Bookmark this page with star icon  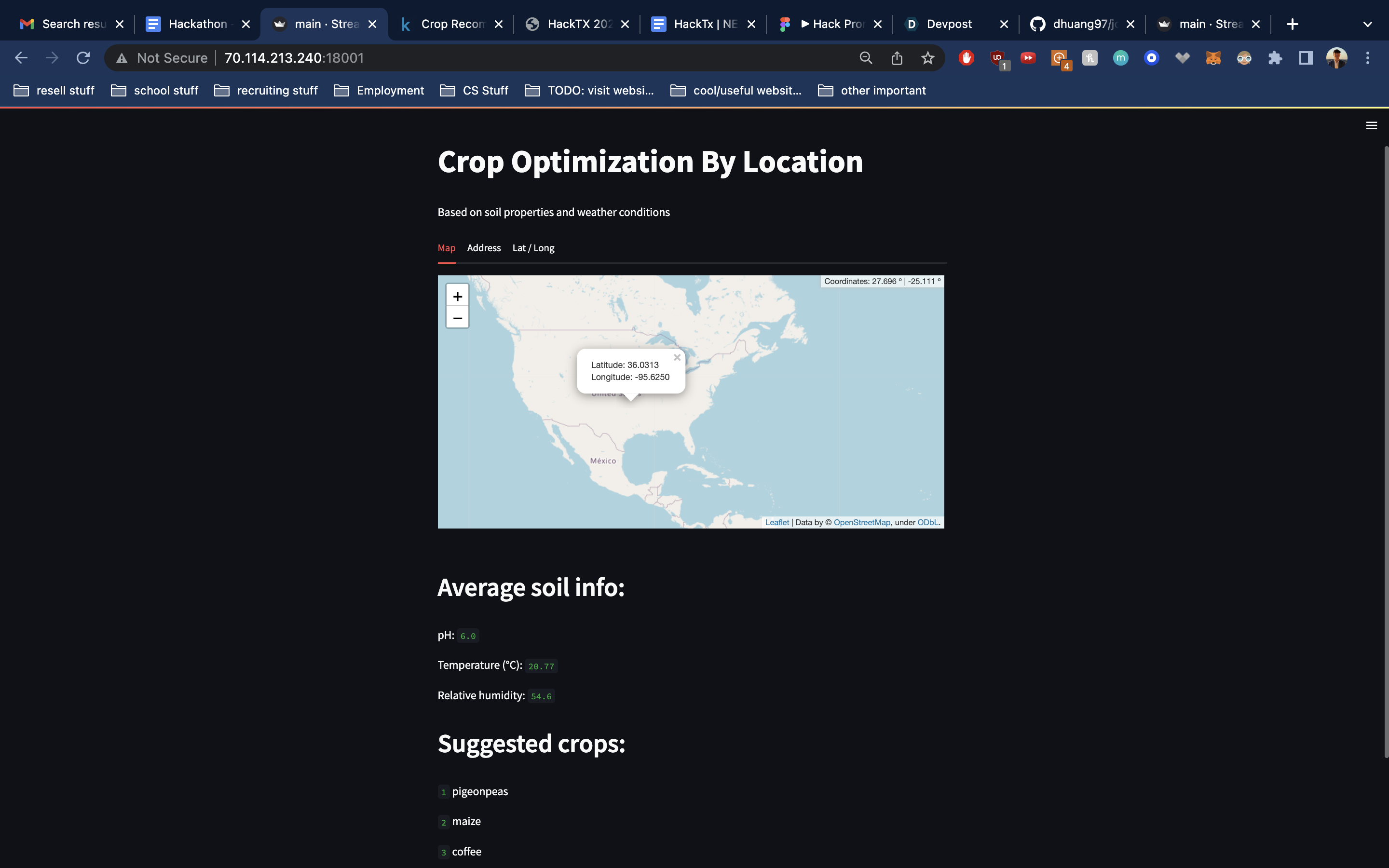click(x=927, y=58)
